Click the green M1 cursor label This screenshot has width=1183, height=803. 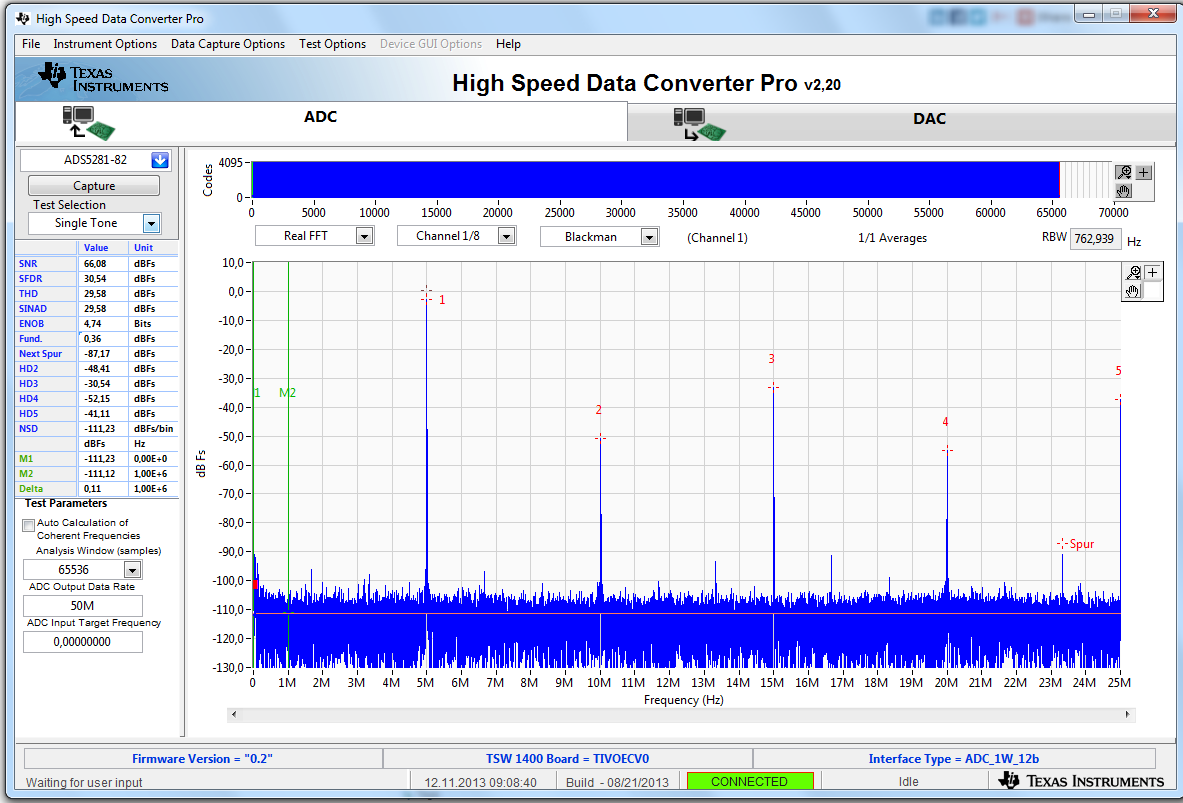pos(257,392)
